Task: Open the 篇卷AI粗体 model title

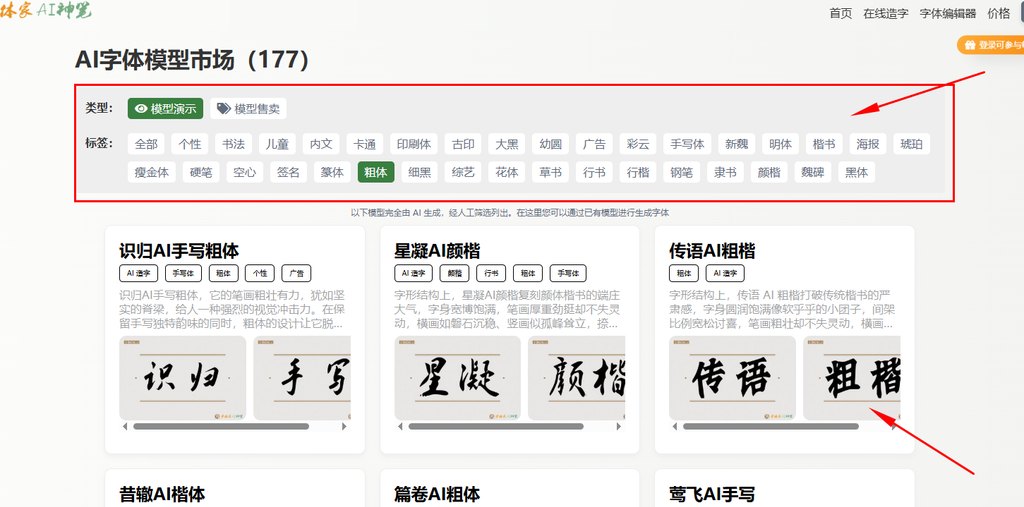Action: [x=437, y=494]
